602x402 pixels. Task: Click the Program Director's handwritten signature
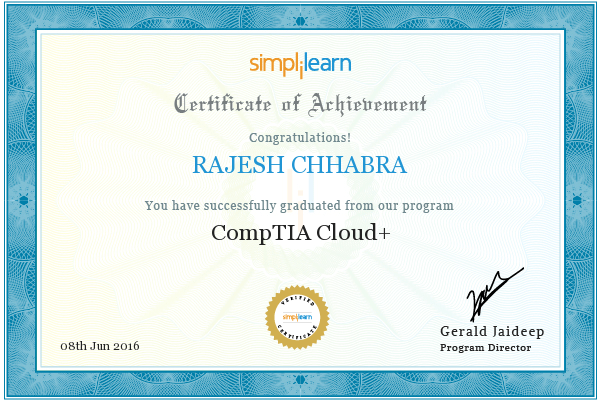click(494, 294)
